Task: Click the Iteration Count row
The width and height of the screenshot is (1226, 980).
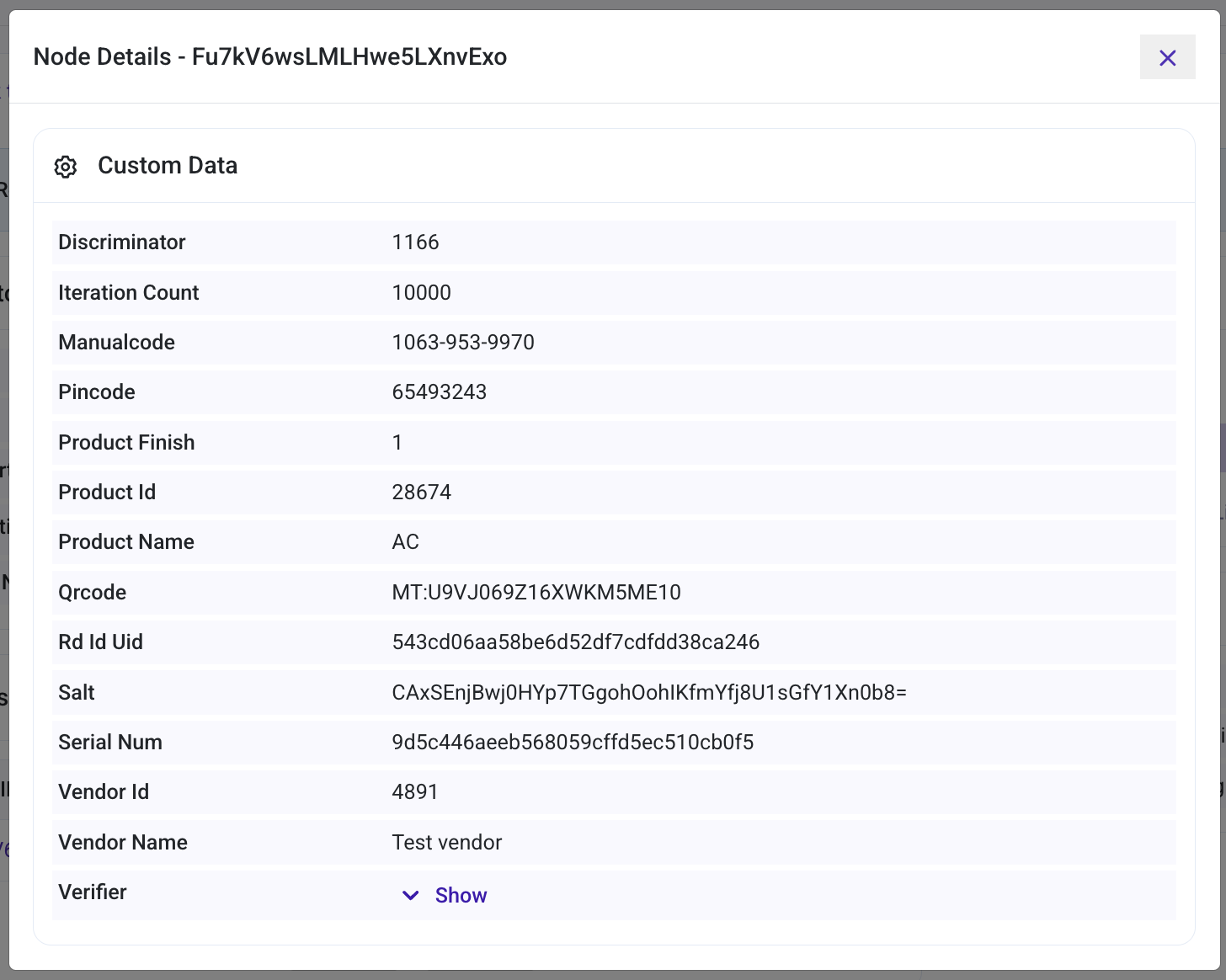Action: click(x=421, y=292)
